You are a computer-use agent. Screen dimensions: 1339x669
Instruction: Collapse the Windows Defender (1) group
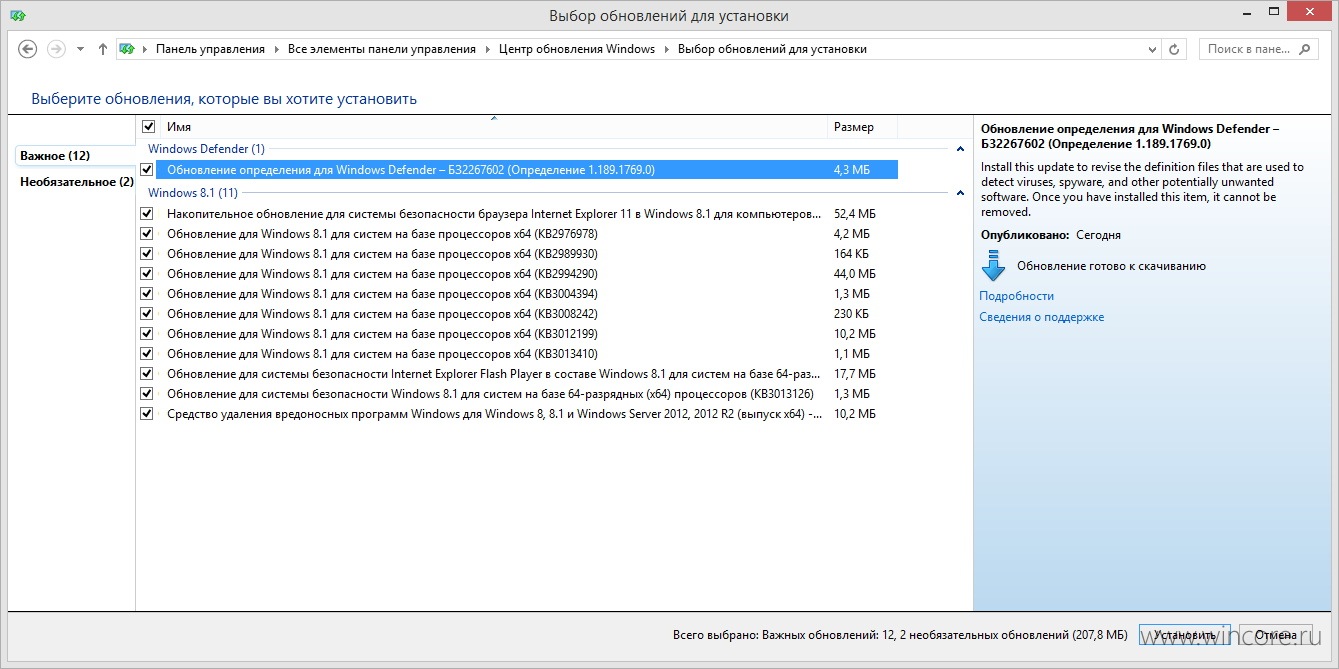pyautogui.click(x=960, y=149)
